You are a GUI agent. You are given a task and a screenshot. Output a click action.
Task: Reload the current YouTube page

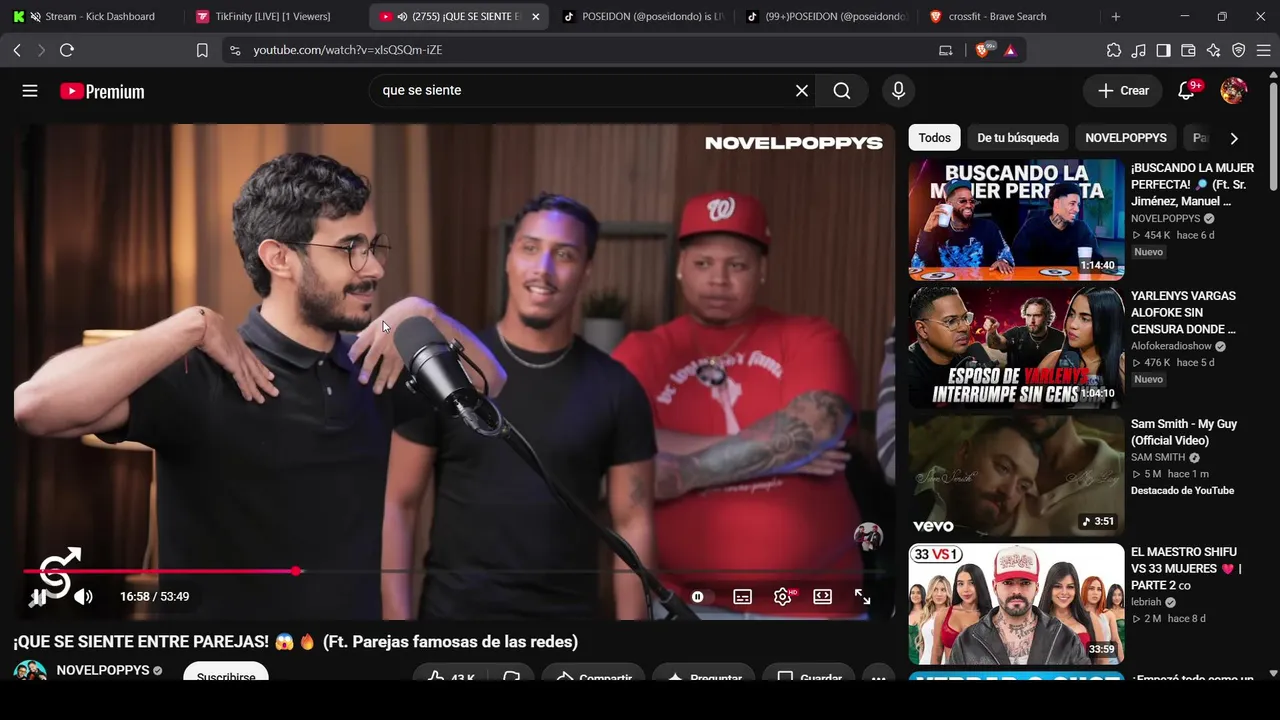click(x=67, y=50)
